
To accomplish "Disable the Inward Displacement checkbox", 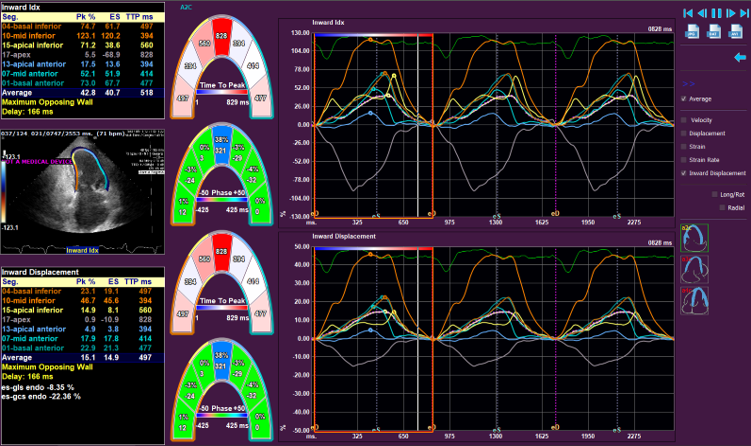I will 683,172.
